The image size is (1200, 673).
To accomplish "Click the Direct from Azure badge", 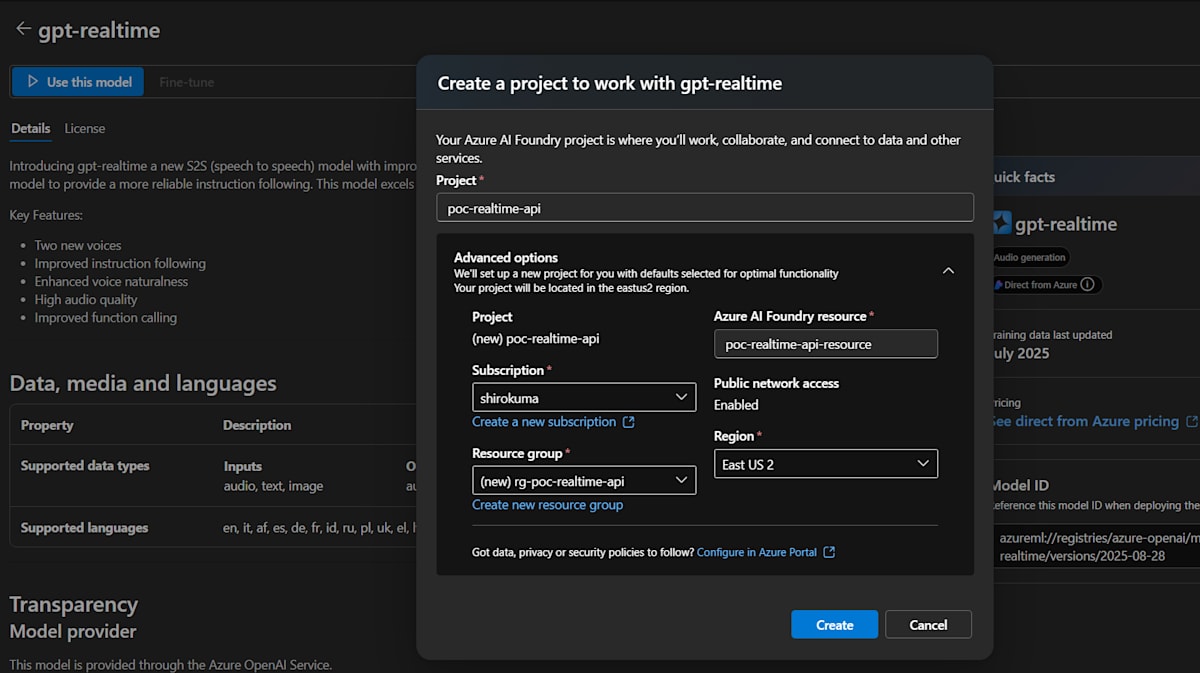I will pyautogui.click(x=1046, y=285).
